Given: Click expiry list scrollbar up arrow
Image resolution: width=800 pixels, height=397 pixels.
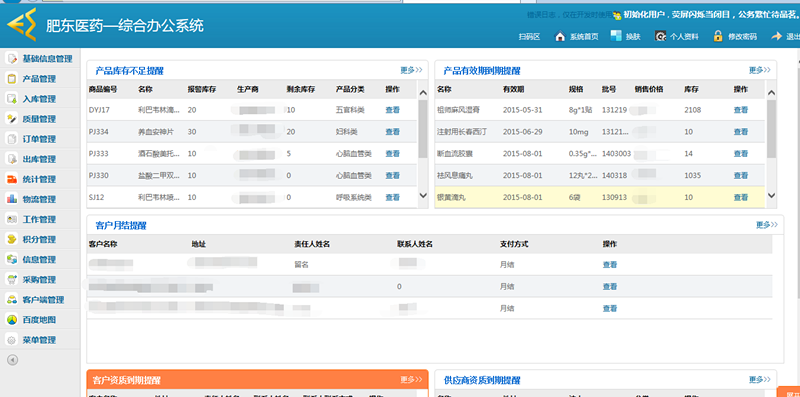Looking at the screenshot, I should (x=771, y=93).
